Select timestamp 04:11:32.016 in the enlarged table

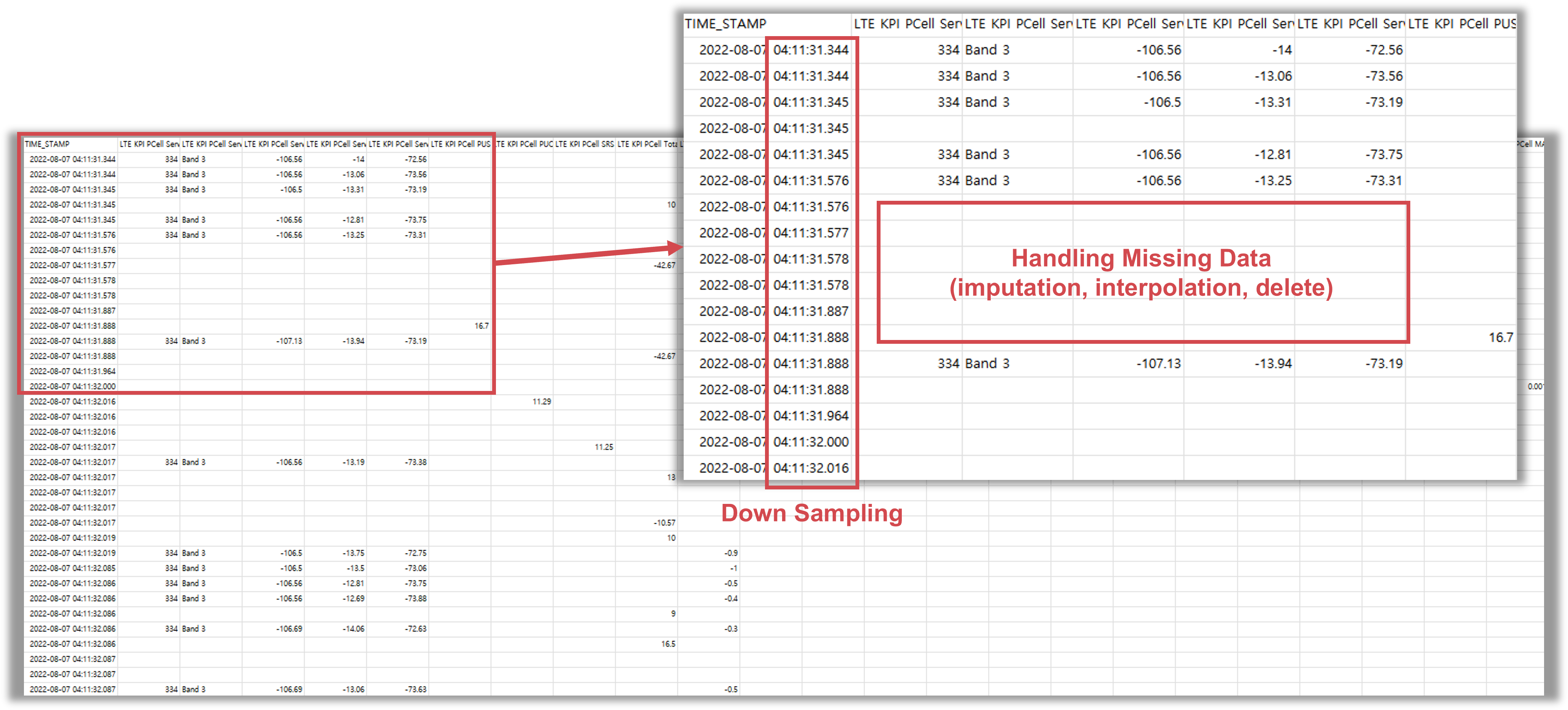click(x=811, y=468)
